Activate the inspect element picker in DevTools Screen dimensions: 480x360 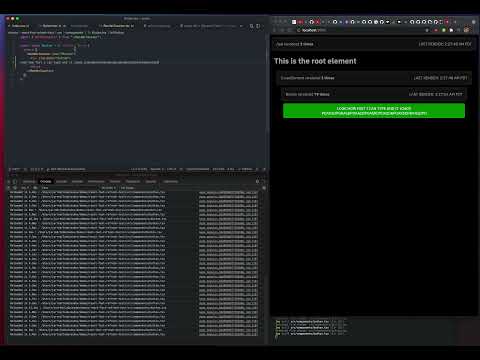(9, 181)
